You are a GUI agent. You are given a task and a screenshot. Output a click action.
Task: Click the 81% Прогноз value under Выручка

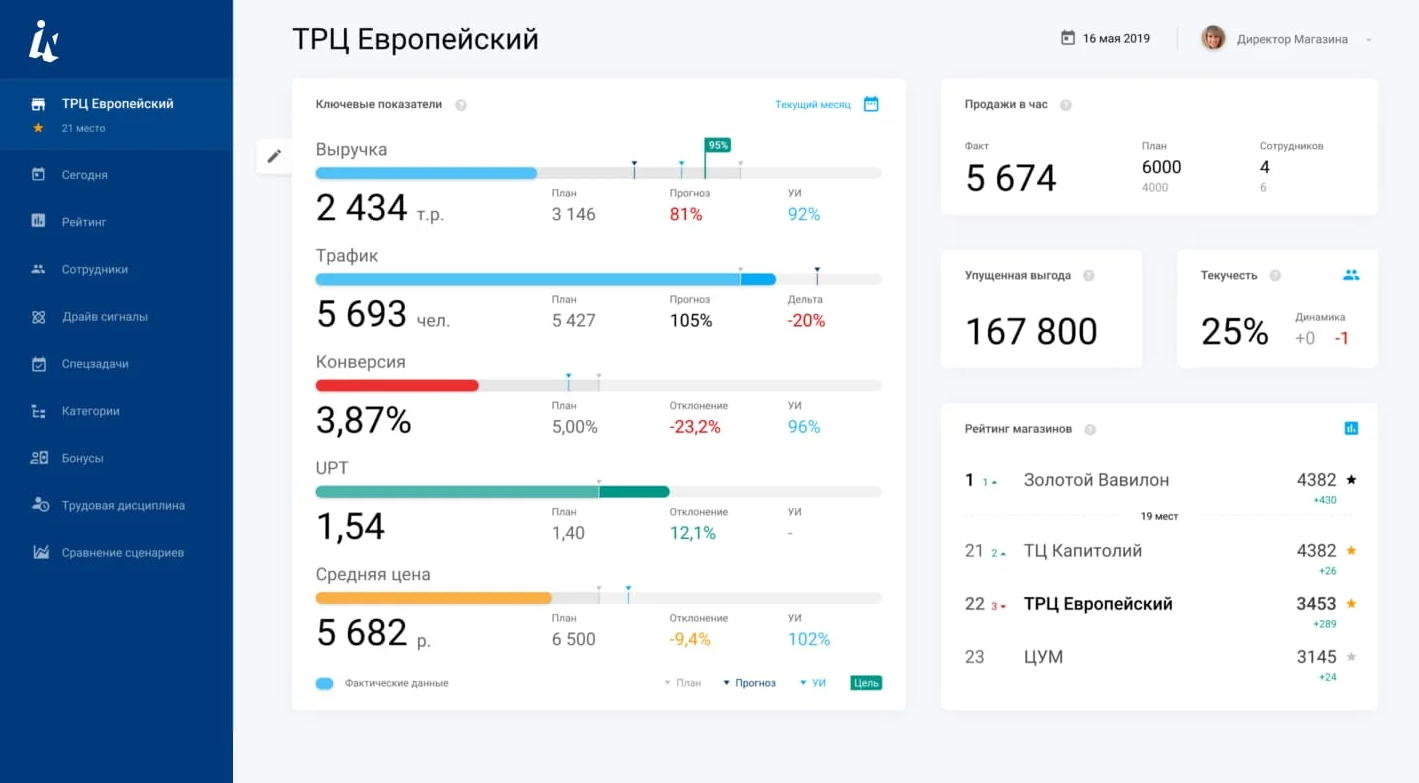click(686, 214)
